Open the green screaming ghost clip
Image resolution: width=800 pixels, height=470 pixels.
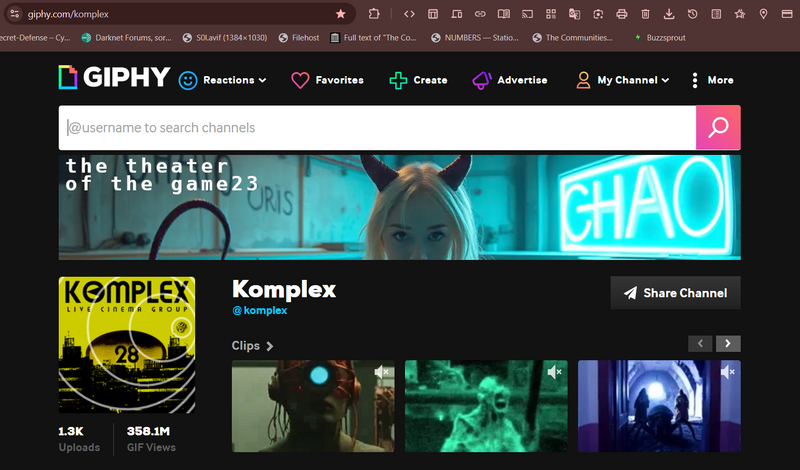tap(486, 406)
